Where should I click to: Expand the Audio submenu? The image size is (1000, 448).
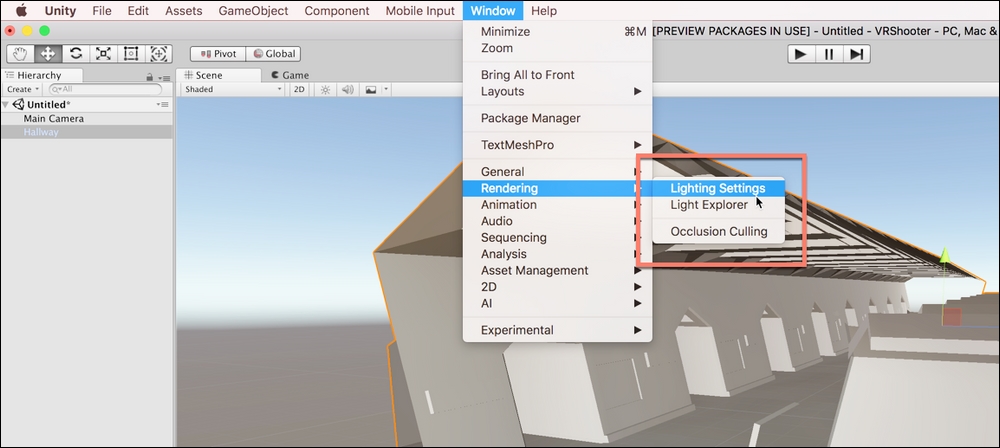(x=557, y=221)
